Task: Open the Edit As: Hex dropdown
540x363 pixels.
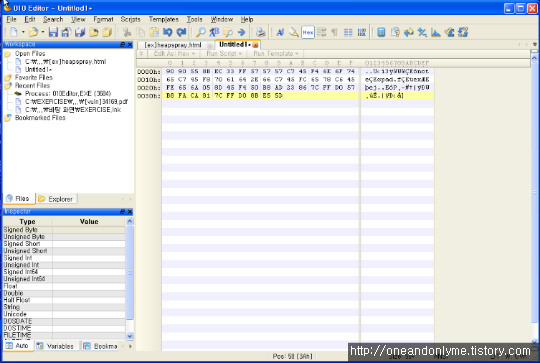Action: [x=174, y=54]
